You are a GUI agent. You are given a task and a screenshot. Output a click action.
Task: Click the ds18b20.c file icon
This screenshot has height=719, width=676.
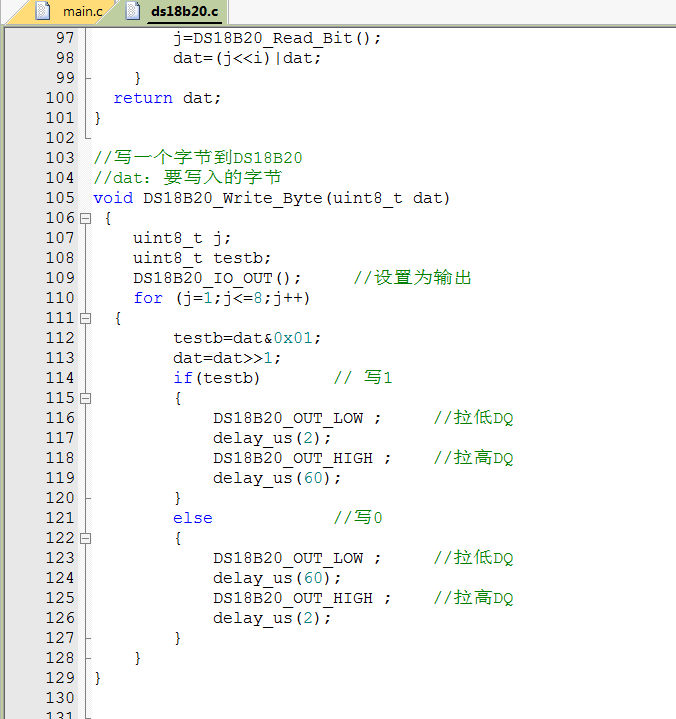(133, 11)
